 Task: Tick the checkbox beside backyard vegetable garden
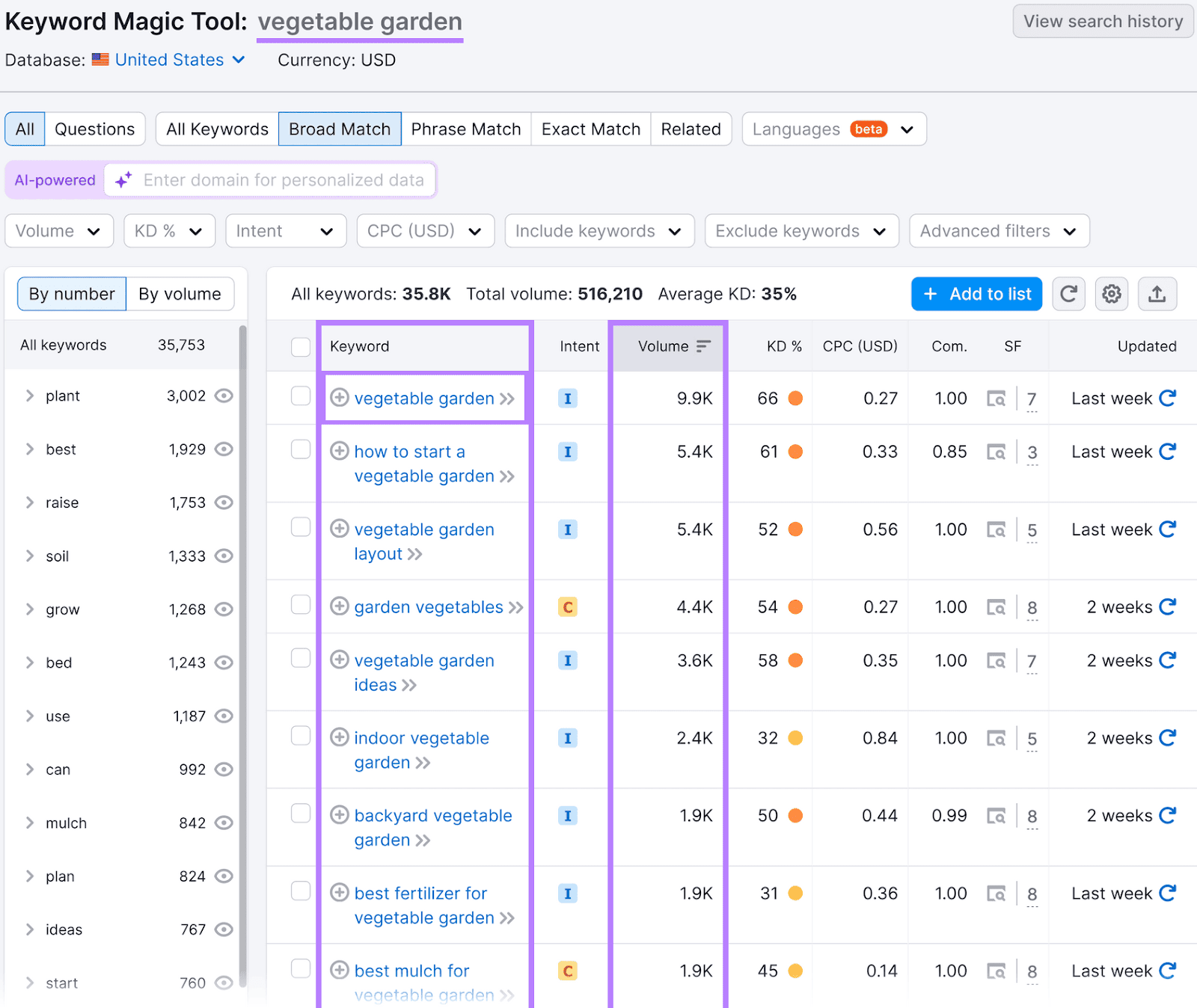coord(301,813)
